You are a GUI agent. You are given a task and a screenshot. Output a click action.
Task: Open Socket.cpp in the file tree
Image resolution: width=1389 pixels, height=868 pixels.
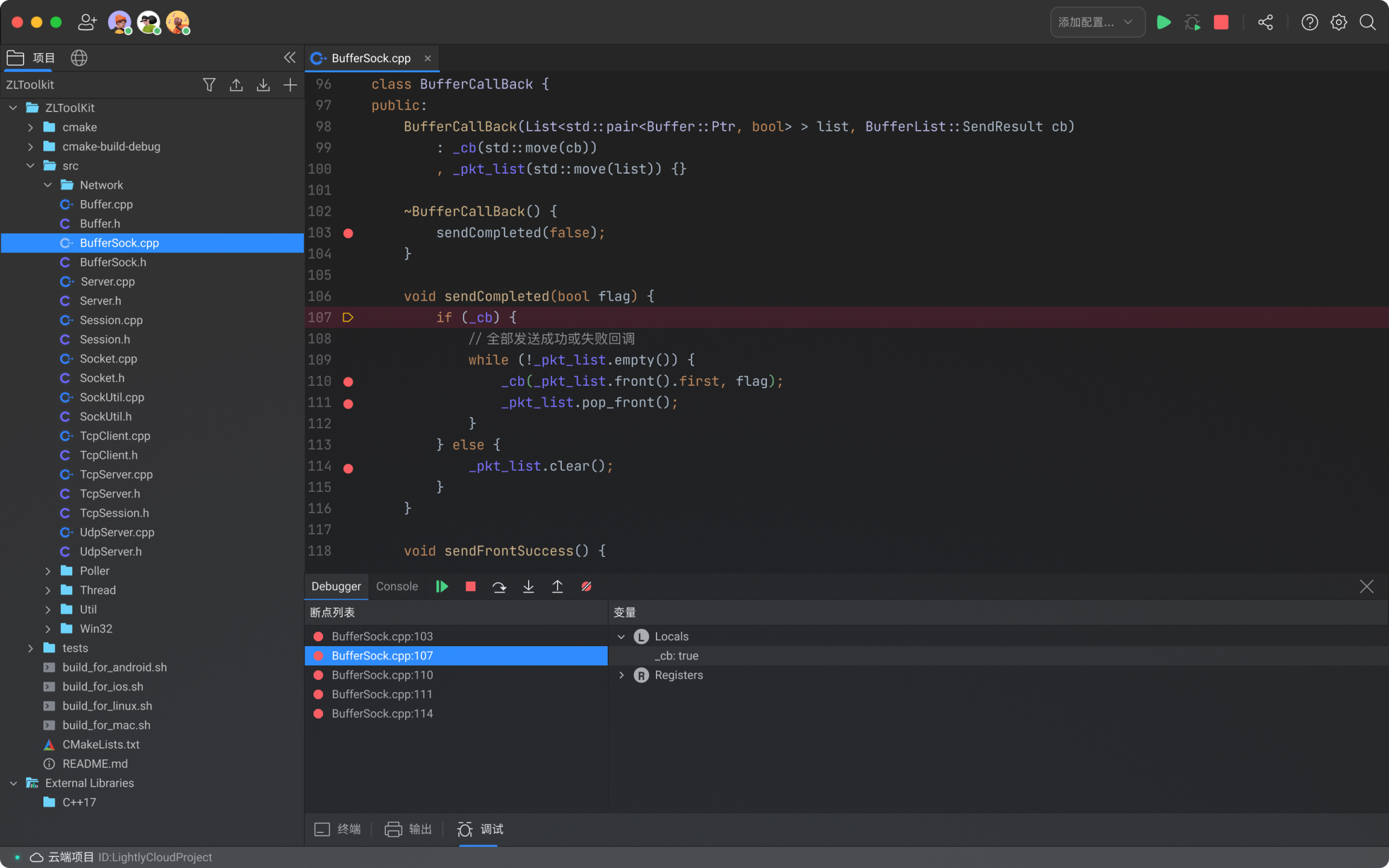109,359
